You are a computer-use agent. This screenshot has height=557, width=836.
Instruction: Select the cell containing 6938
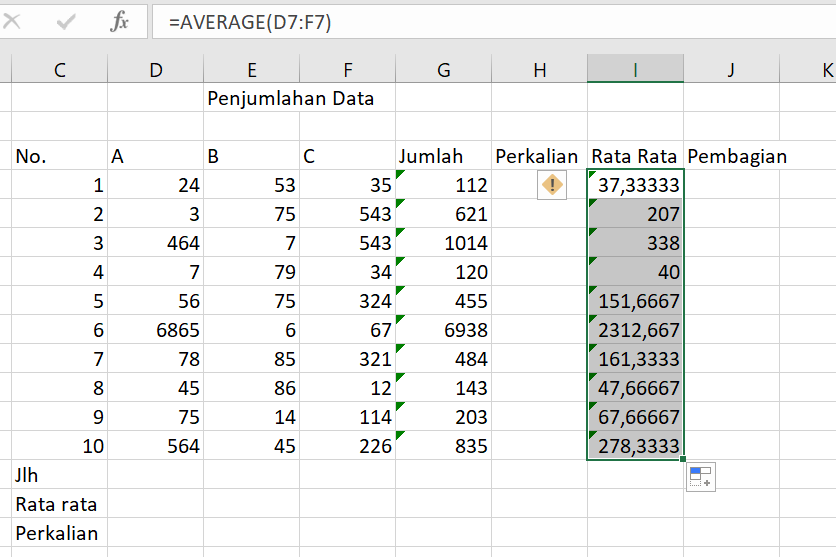(443, 330)
